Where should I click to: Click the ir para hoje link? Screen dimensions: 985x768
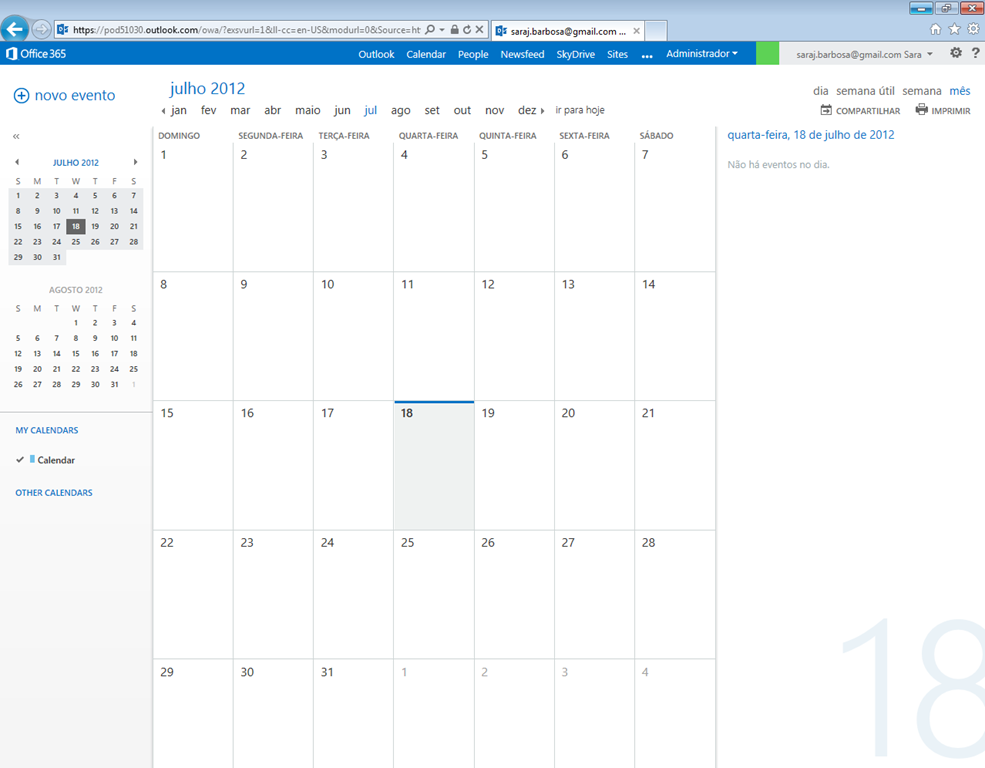pyautogui.click(x=580, y=110)
